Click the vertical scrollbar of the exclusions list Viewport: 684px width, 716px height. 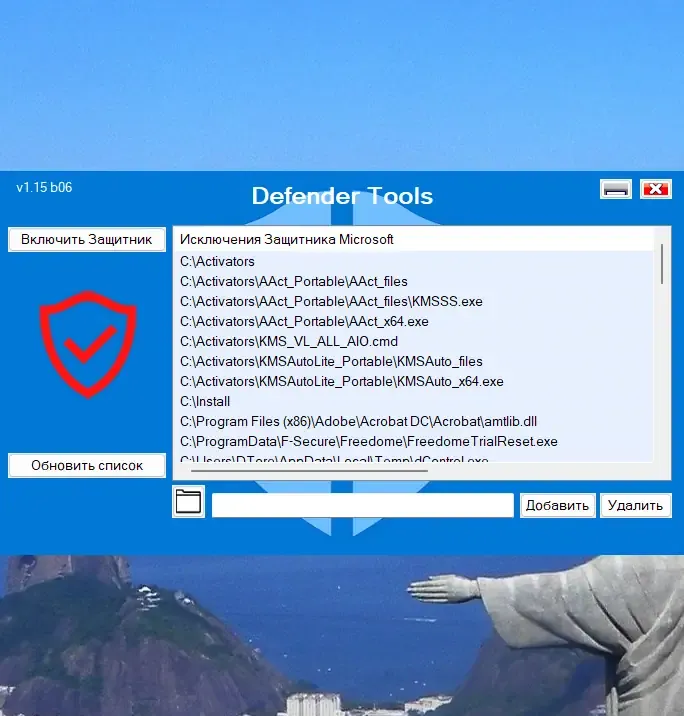(662, 264)
